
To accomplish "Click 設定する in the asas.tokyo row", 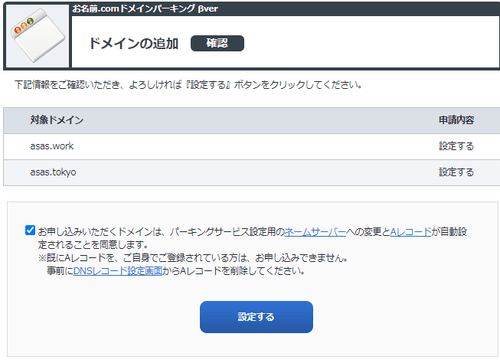I will pos(456,172).
